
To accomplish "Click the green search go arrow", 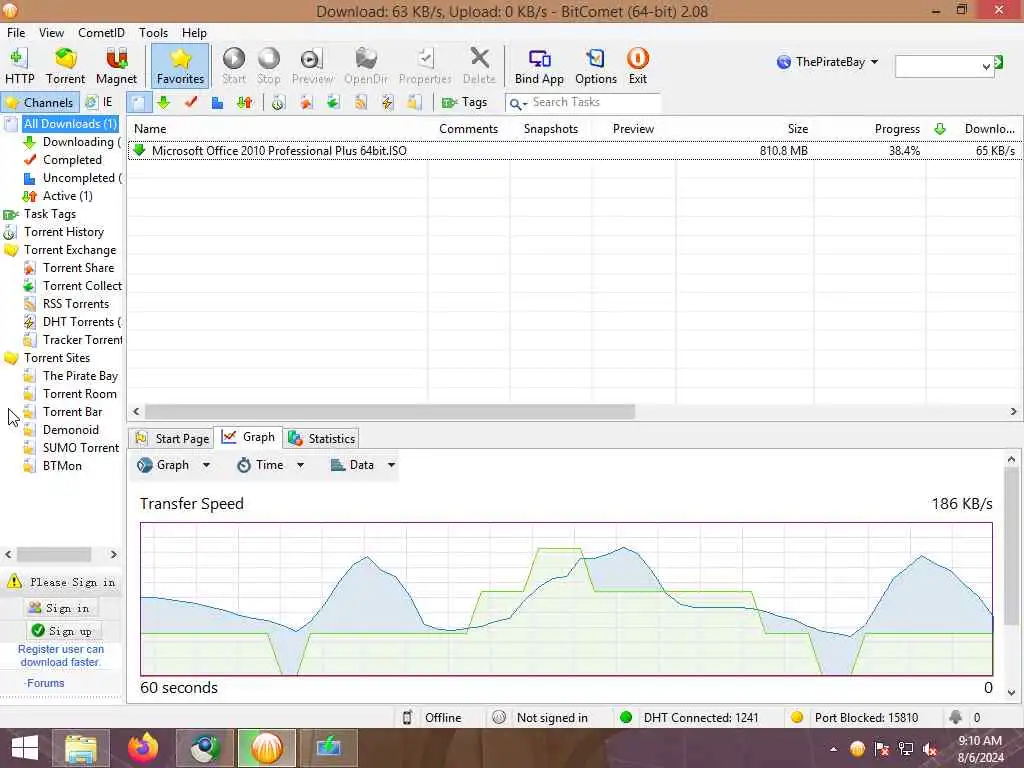I will click(999, 62).
